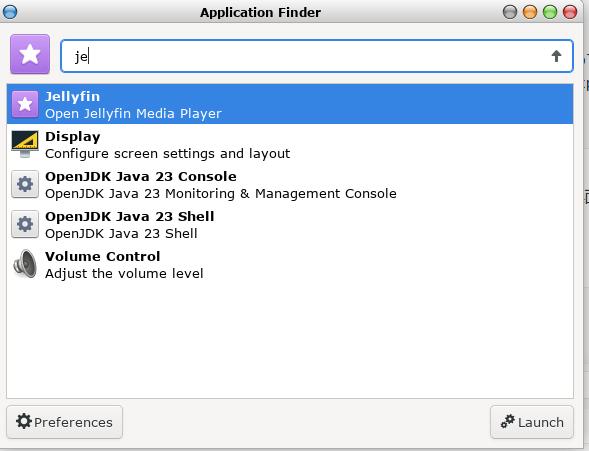589x451 pixels.
Task: Select the Display entry title
Action: pos(73,137)
